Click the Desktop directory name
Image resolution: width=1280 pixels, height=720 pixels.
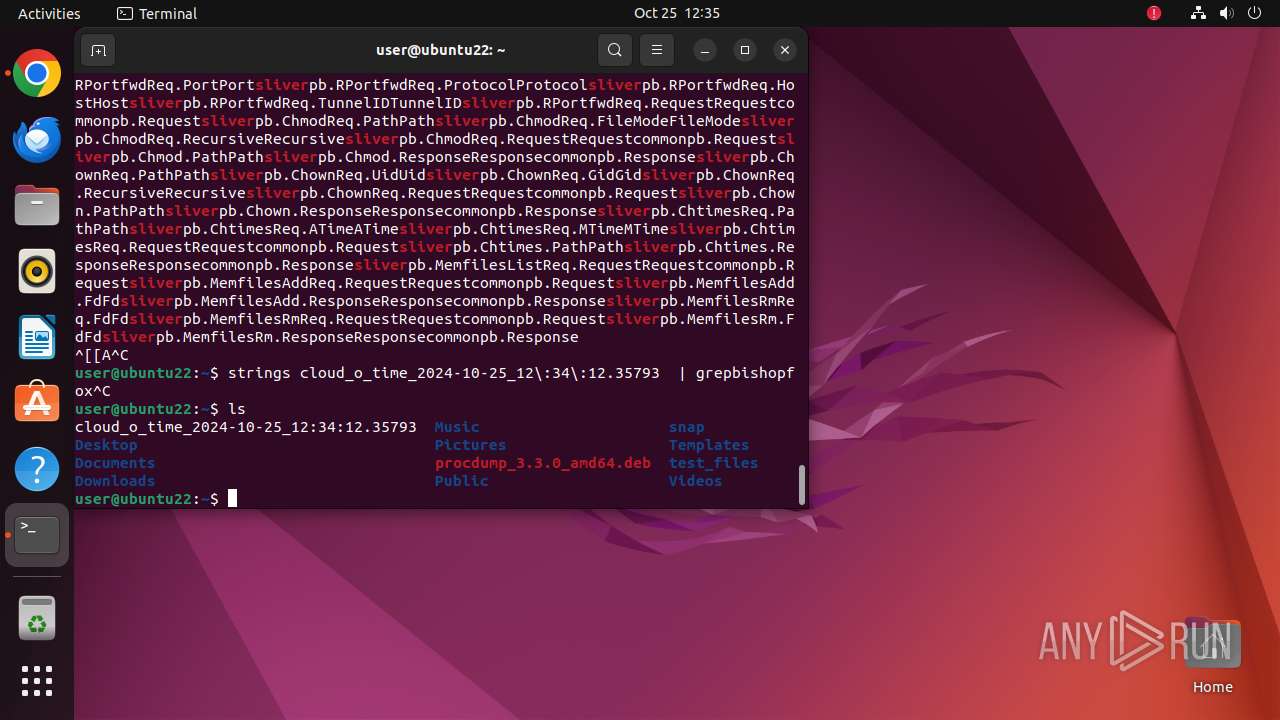pos(106,445)
